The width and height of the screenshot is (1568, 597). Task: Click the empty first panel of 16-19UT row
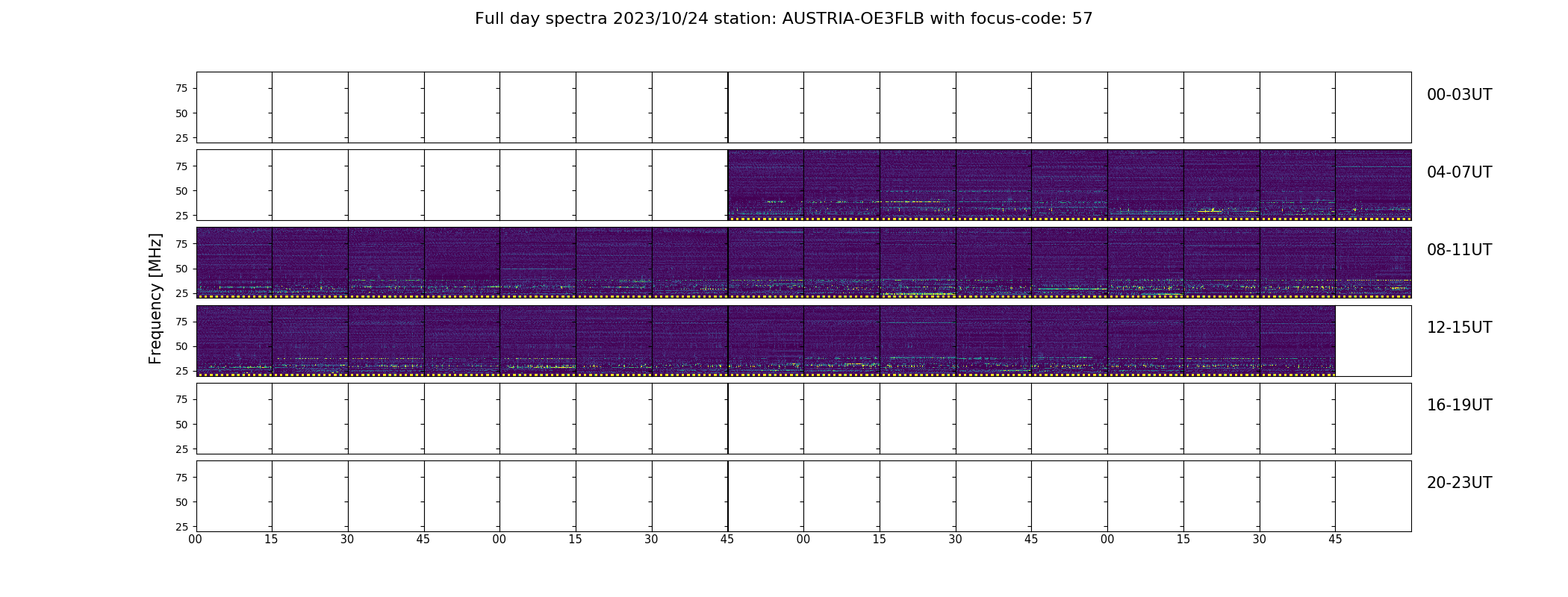234,419
